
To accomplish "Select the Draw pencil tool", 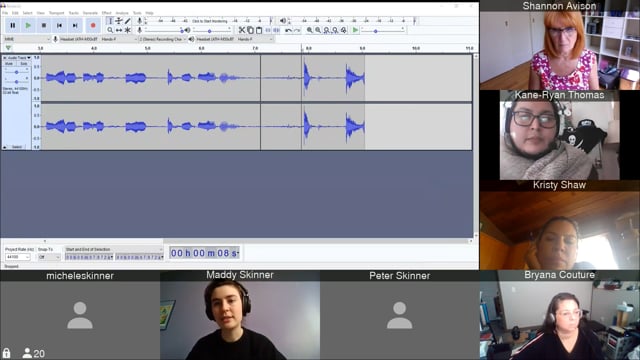I will pyautogui.click(x=128, y=21).
